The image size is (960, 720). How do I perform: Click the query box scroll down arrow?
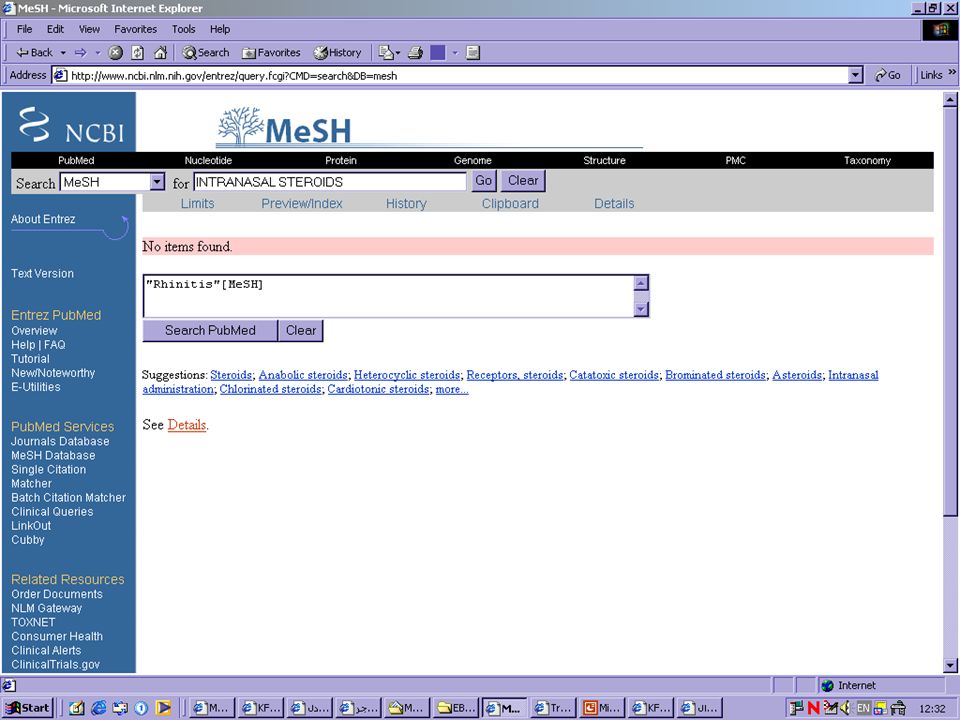coord(640,309)
